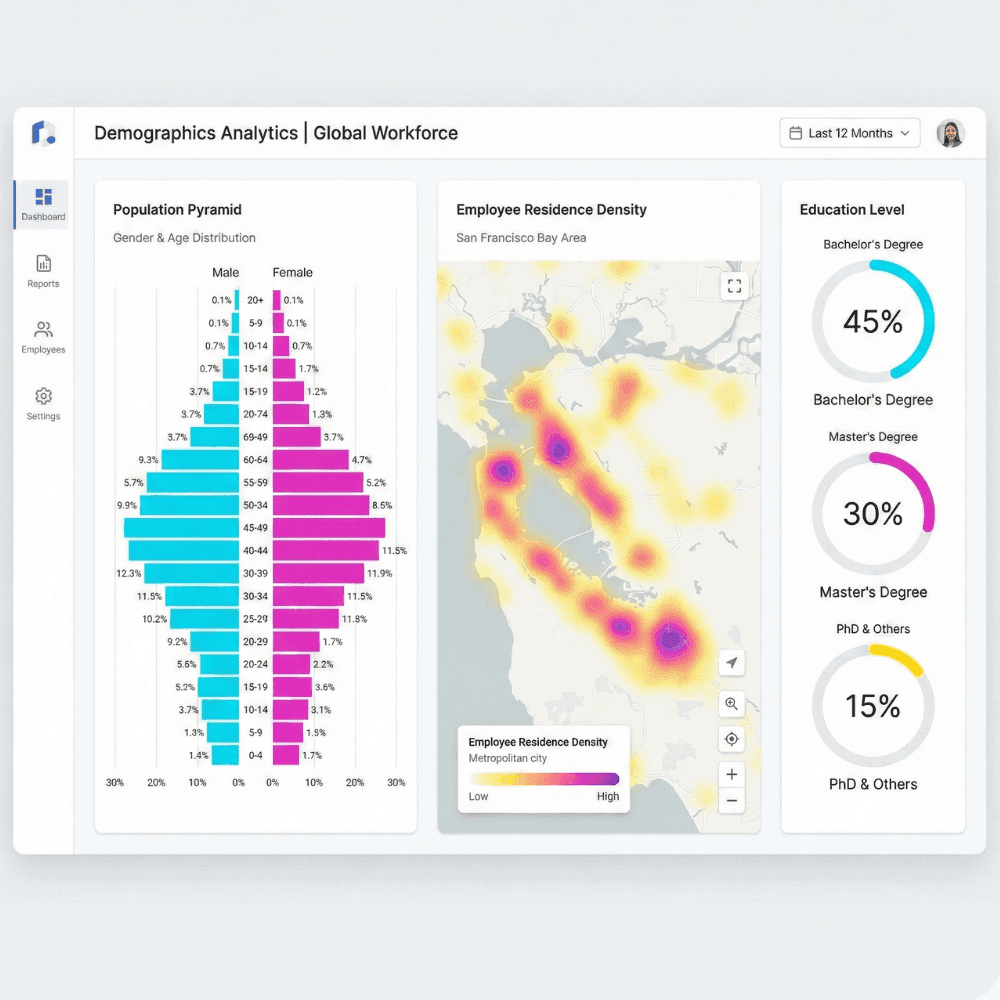1000x1000 pixels.
Task: Open the Dashboard sidebar icon
Action: tap(43, 197)
